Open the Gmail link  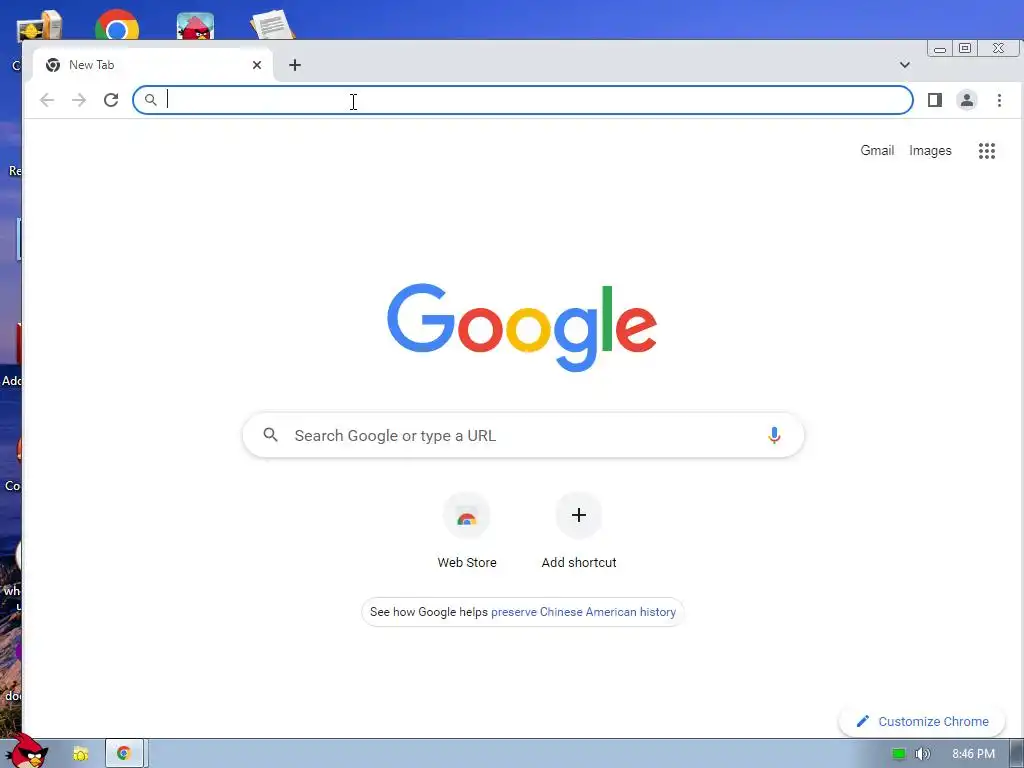(876, 150)
